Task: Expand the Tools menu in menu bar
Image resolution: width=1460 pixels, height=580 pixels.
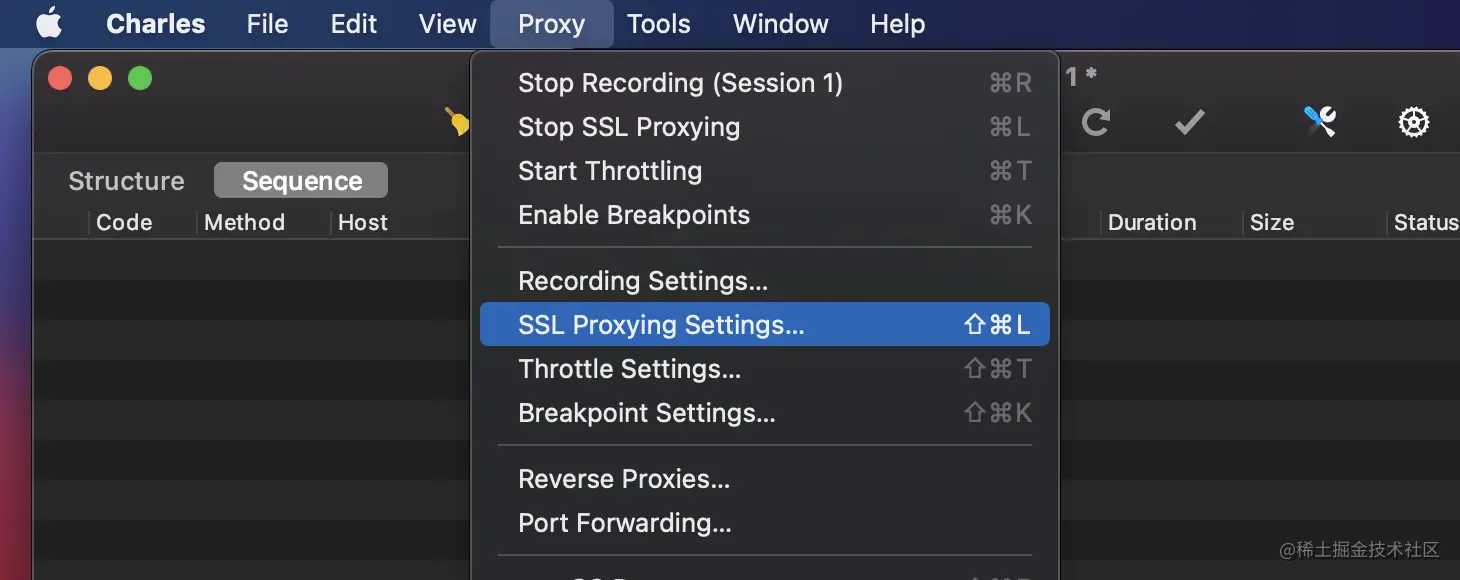Action: [658, 24]
